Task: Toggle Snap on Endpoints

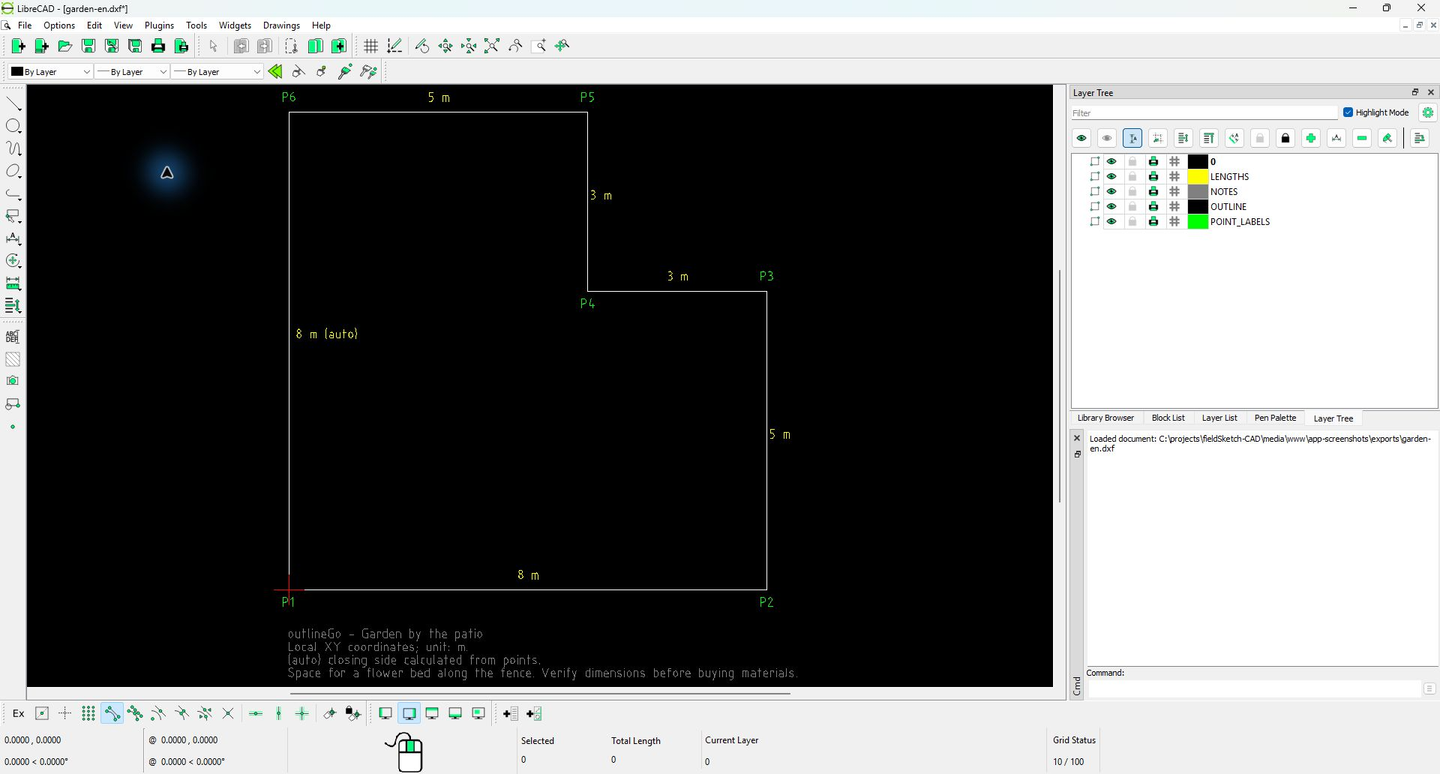Action: (112, 714)
